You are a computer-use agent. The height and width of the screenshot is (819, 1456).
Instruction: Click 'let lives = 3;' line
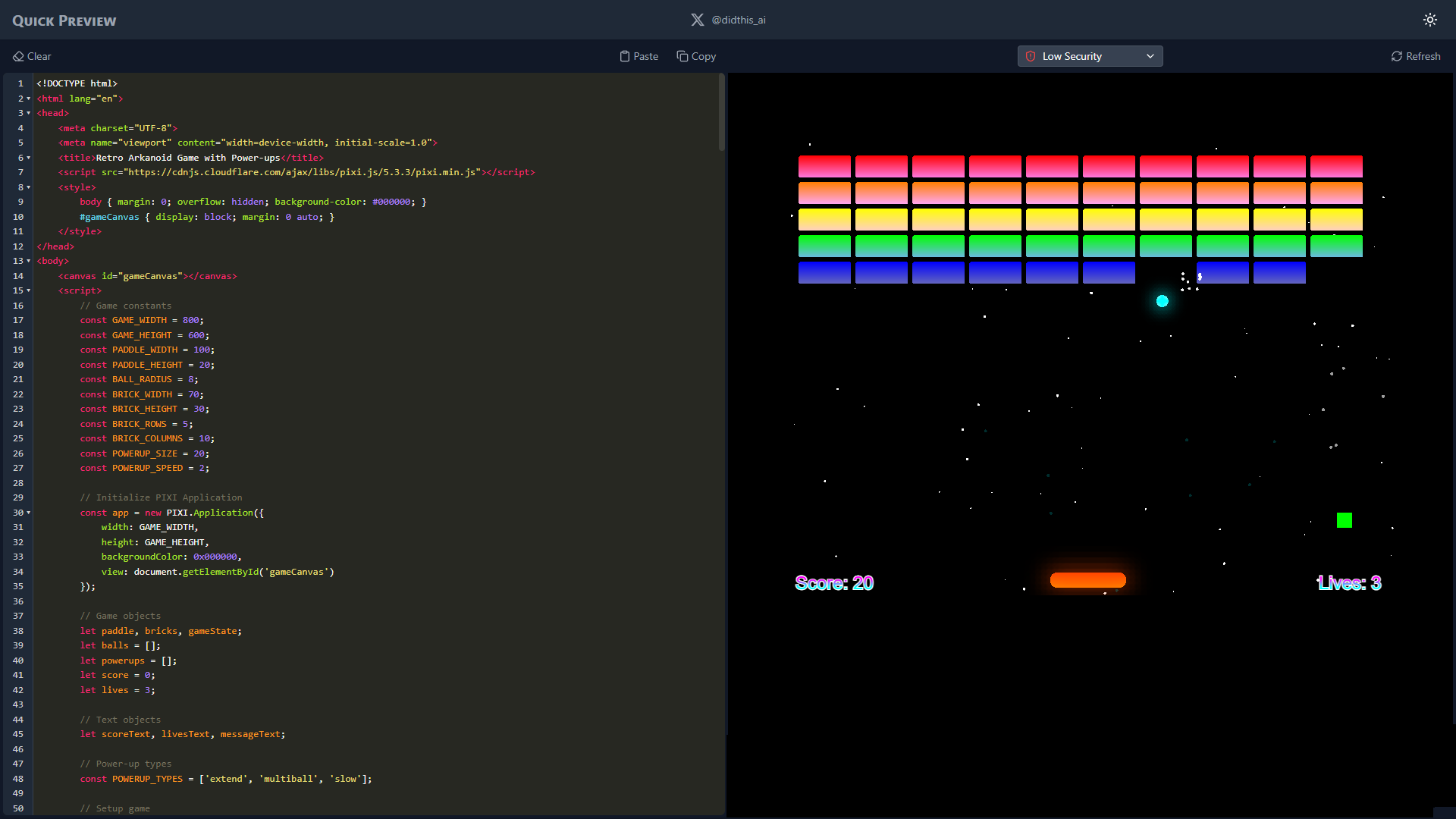pos(118,690)
